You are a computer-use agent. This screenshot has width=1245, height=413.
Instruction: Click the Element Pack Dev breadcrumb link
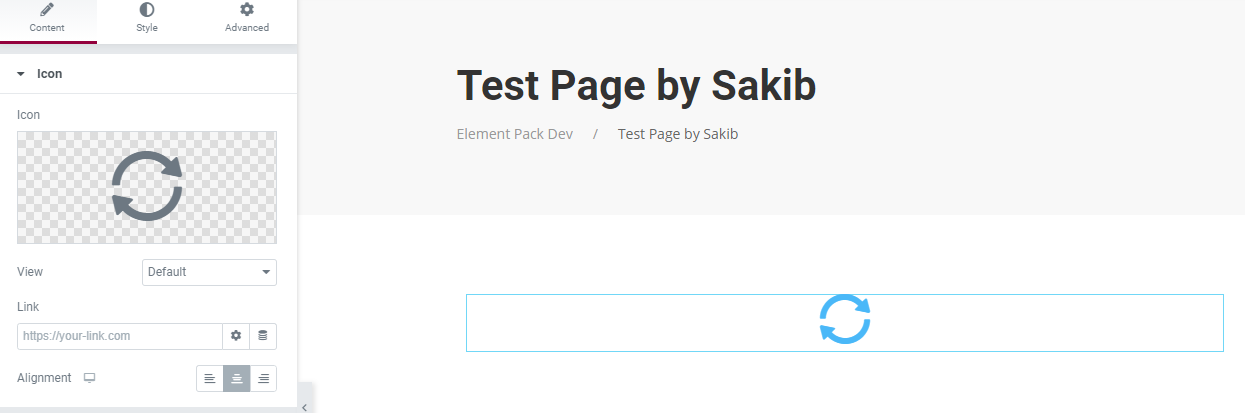(514, 133)
